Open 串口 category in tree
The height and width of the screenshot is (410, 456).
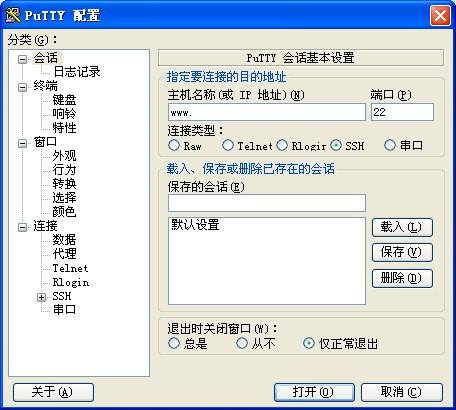[x=64, y=310]
